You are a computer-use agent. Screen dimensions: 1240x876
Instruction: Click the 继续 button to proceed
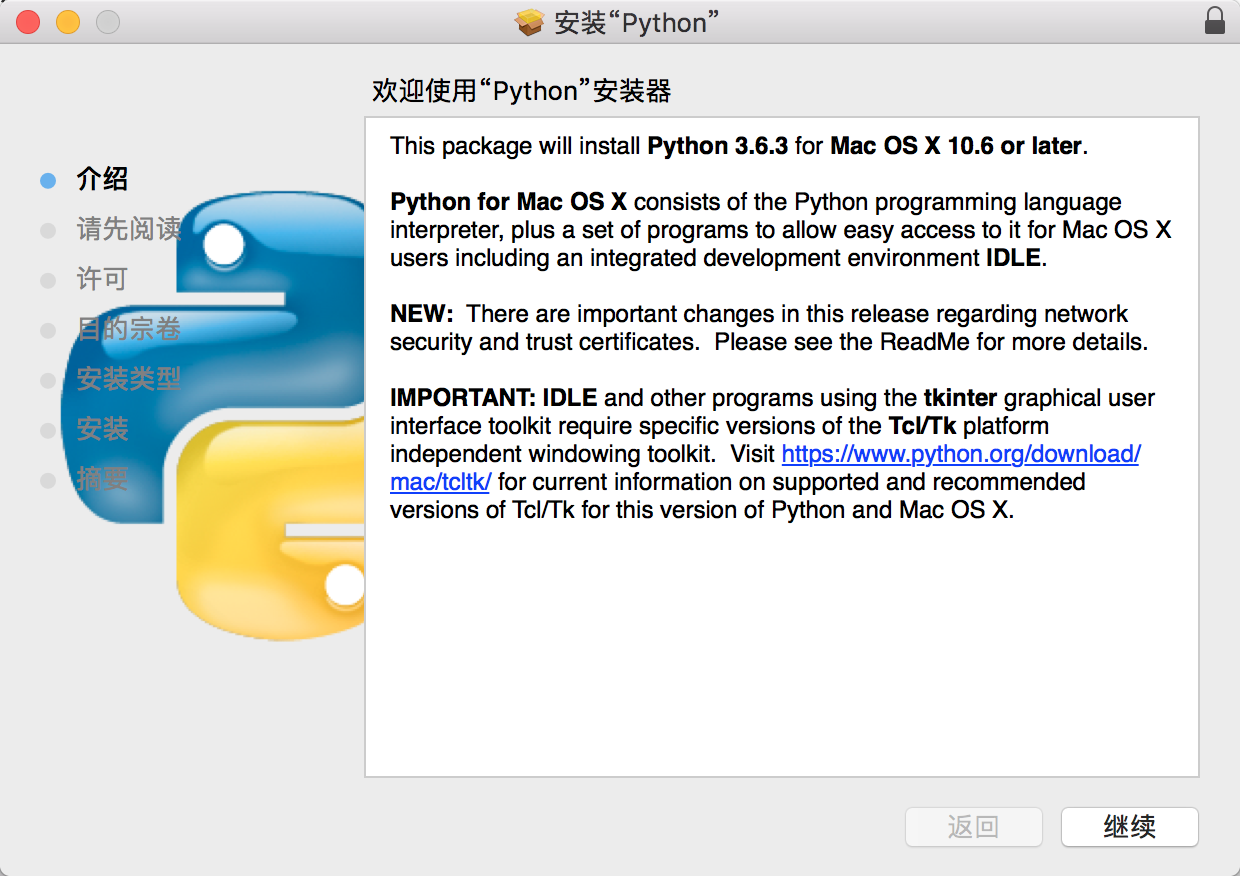point(1129,827)
